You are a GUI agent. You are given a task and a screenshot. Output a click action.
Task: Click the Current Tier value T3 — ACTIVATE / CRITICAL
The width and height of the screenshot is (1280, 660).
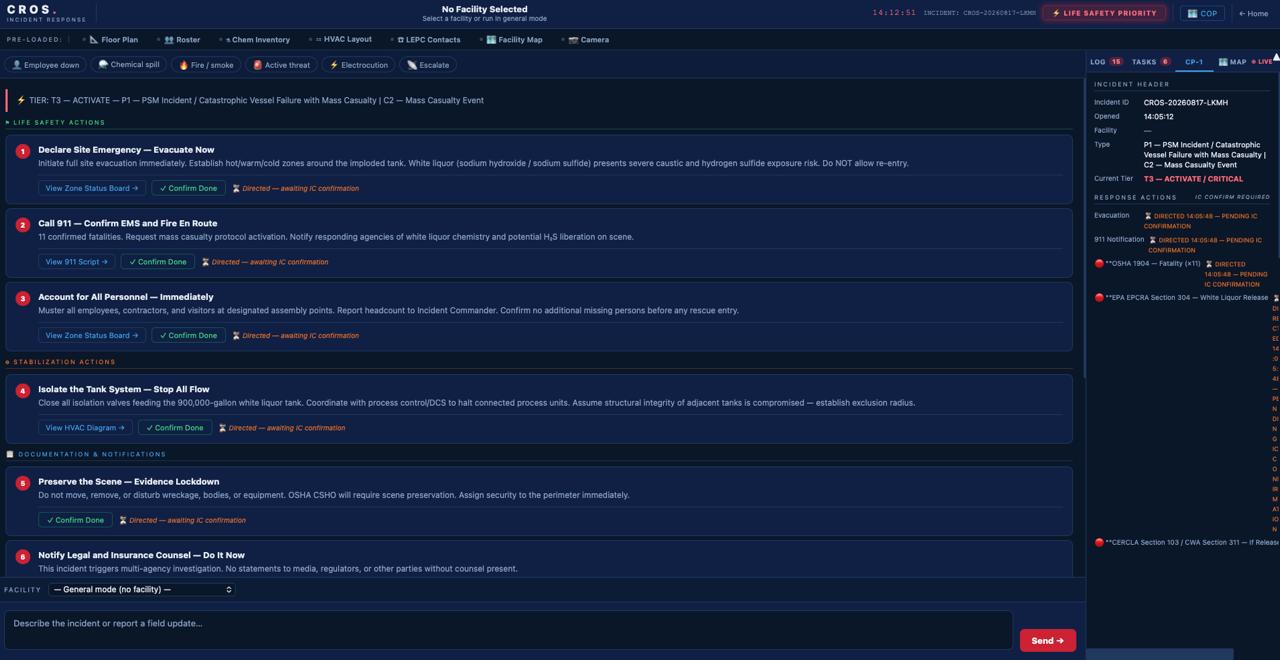(x=1193, y=179)
